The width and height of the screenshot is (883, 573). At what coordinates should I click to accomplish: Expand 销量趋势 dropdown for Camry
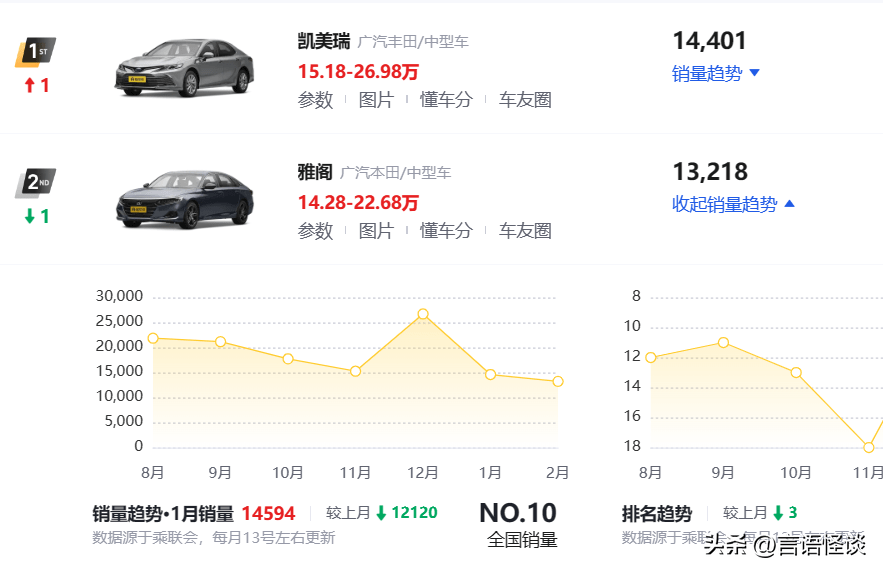[x=716, y=73]
